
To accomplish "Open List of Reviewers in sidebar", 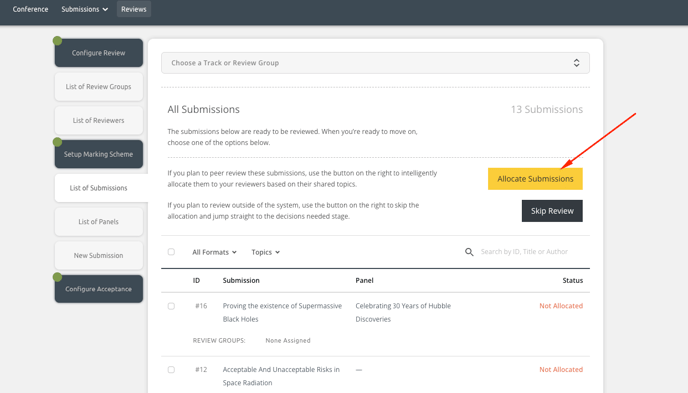I will pyautogui.click(x=99, y=120).
